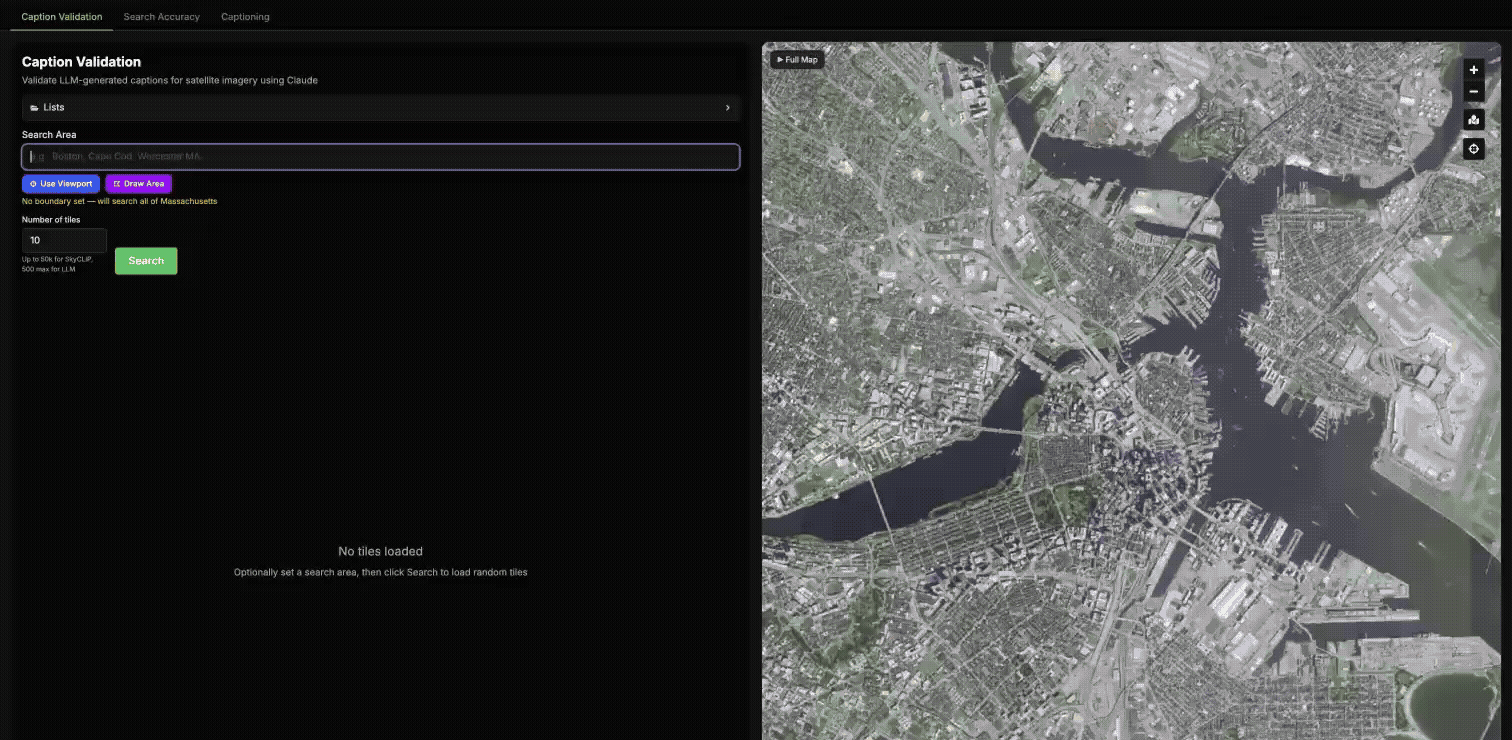Click the target icon in Use Viewport
This screenshot has width=1512, height=740.
pos(33,184)
